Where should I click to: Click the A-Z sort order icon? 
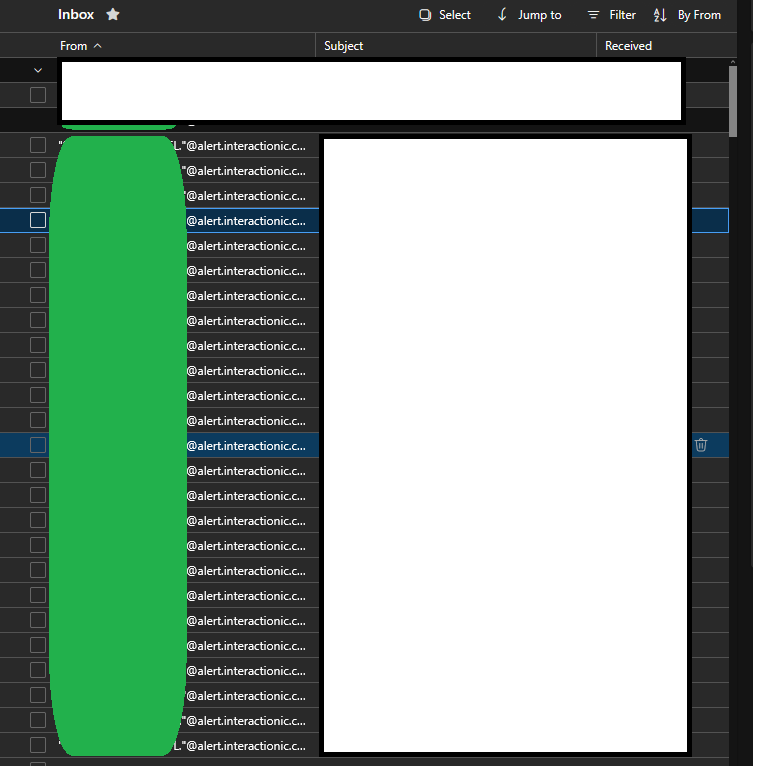coord(660,15)
